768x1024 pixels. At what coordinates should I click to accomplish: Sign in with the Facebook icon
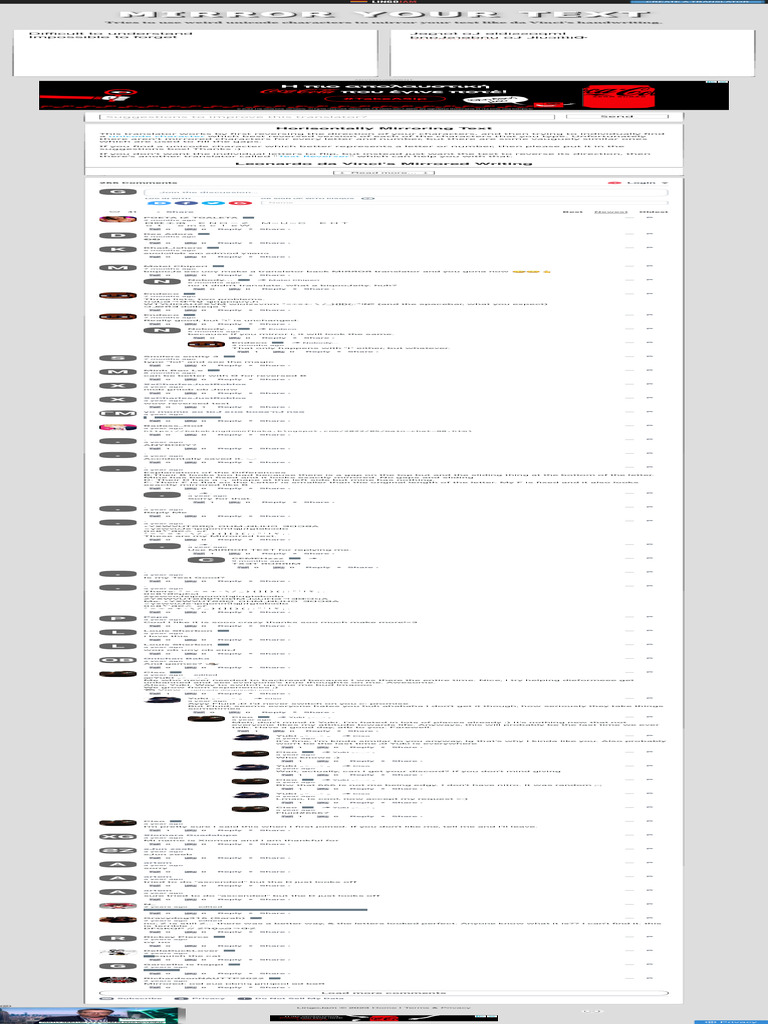pos(185,203)
